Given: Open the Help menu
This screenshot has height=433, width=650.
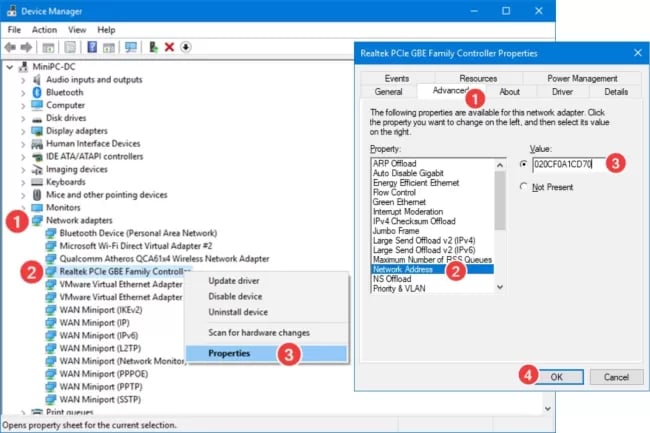Looking at the screenshot, I should pos(106,30).
